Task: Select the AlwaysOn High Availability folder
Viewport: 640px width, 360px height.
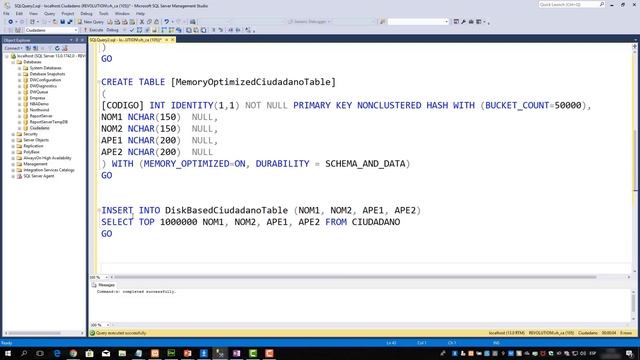Action: point(47,158)
